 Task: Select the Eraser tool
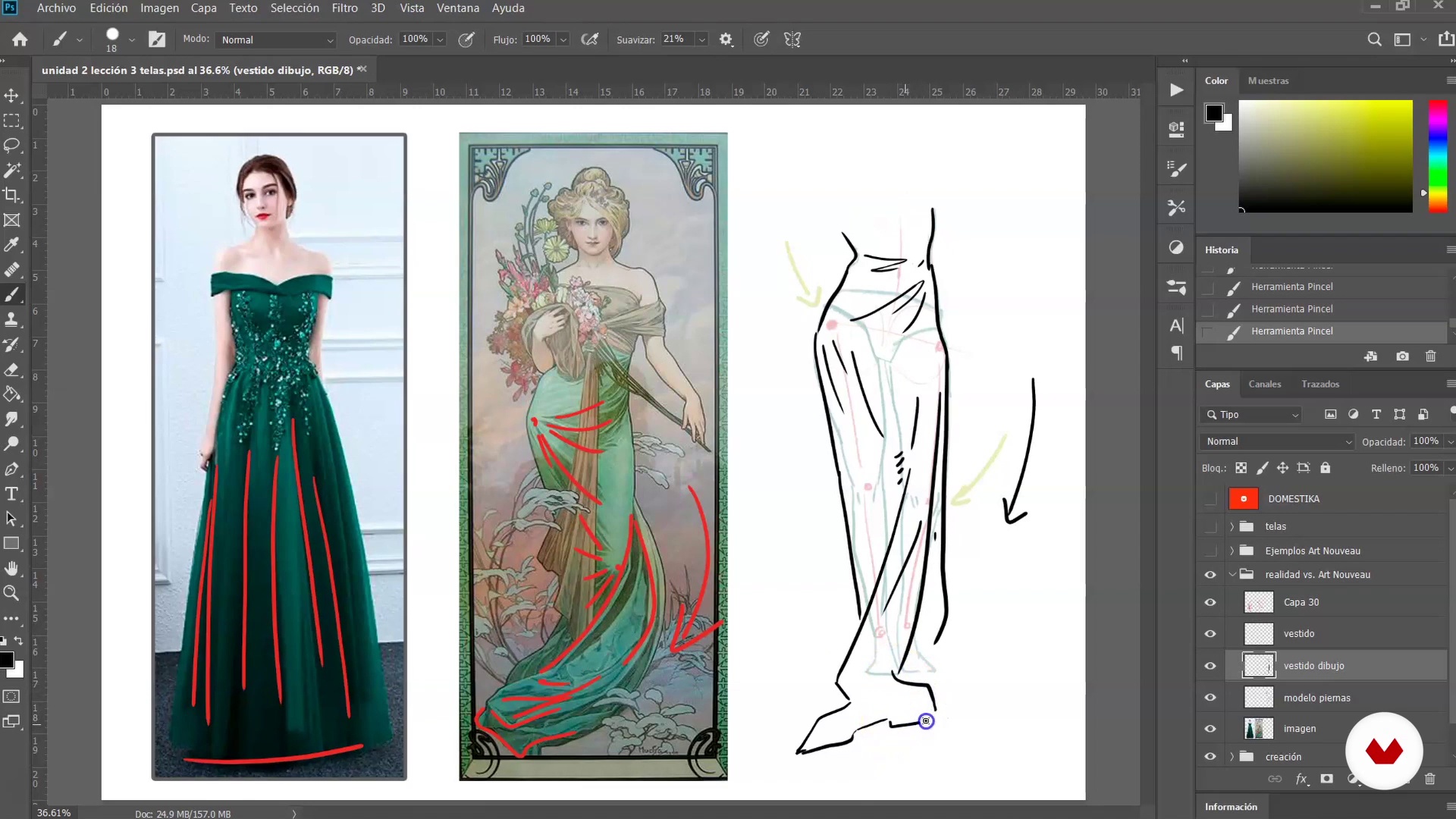(x=11, y=369)
